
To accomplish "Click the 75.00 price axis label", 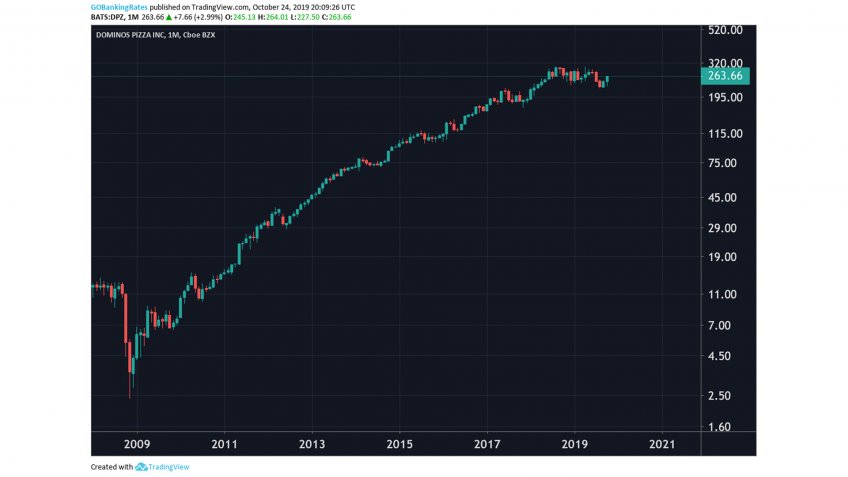I will coord(723,163).
